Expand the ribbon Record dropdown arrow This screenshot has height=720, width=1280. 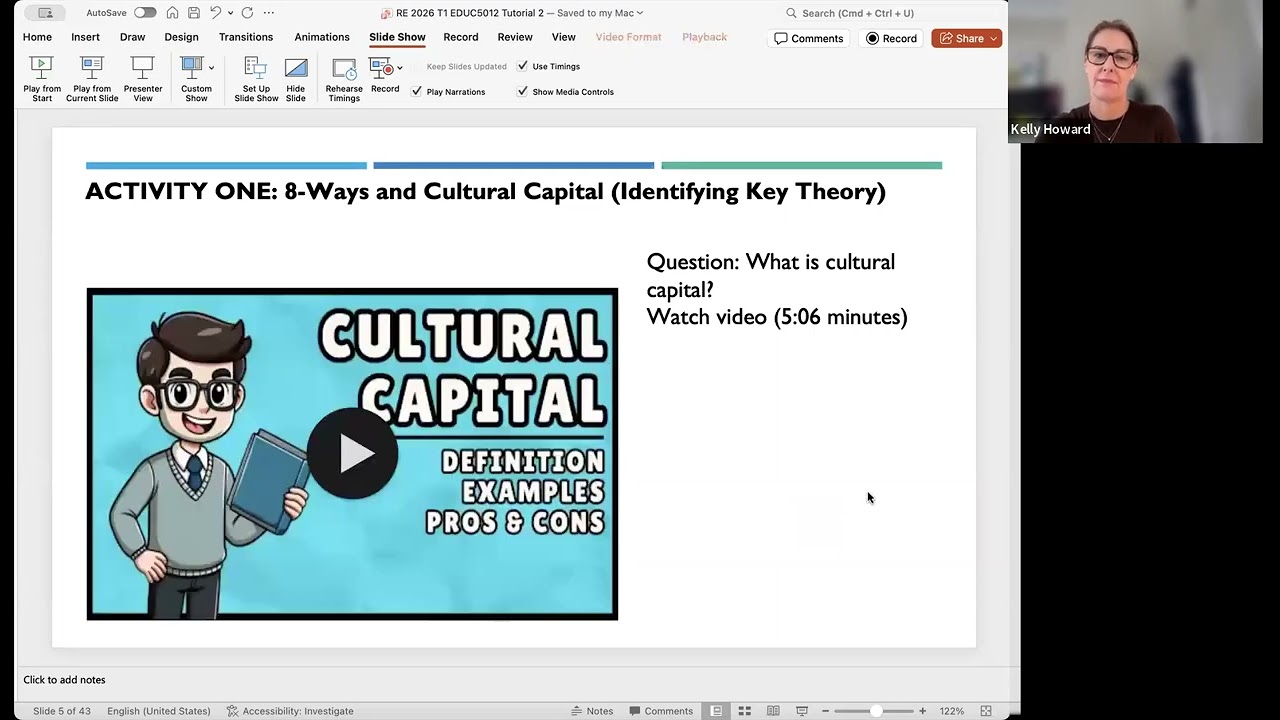click(x=400, y=68)
